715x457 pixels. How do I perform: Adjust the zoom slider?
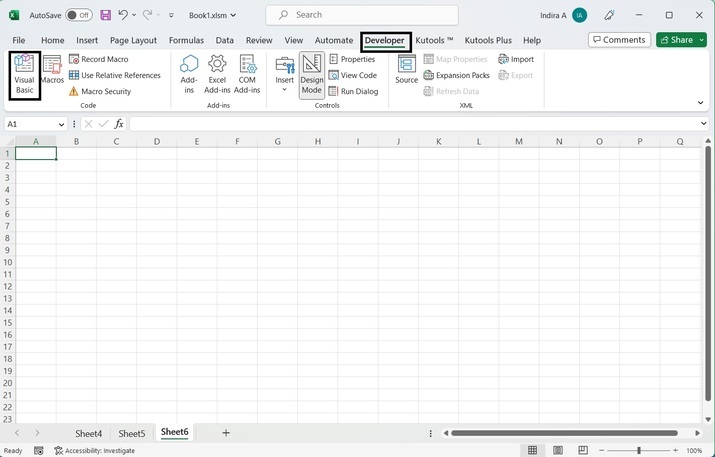[x=639, y=451]
